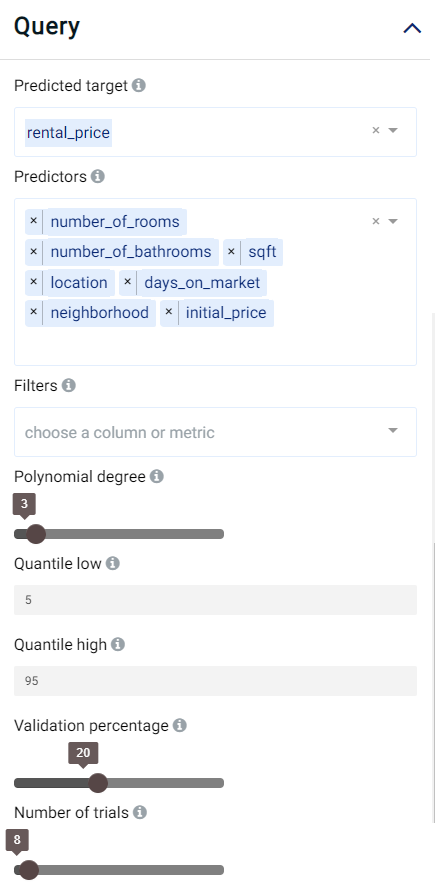Remove the days_on_market predictor tag
The height and width of the screenshot is (886, 435).
[127, 282]
